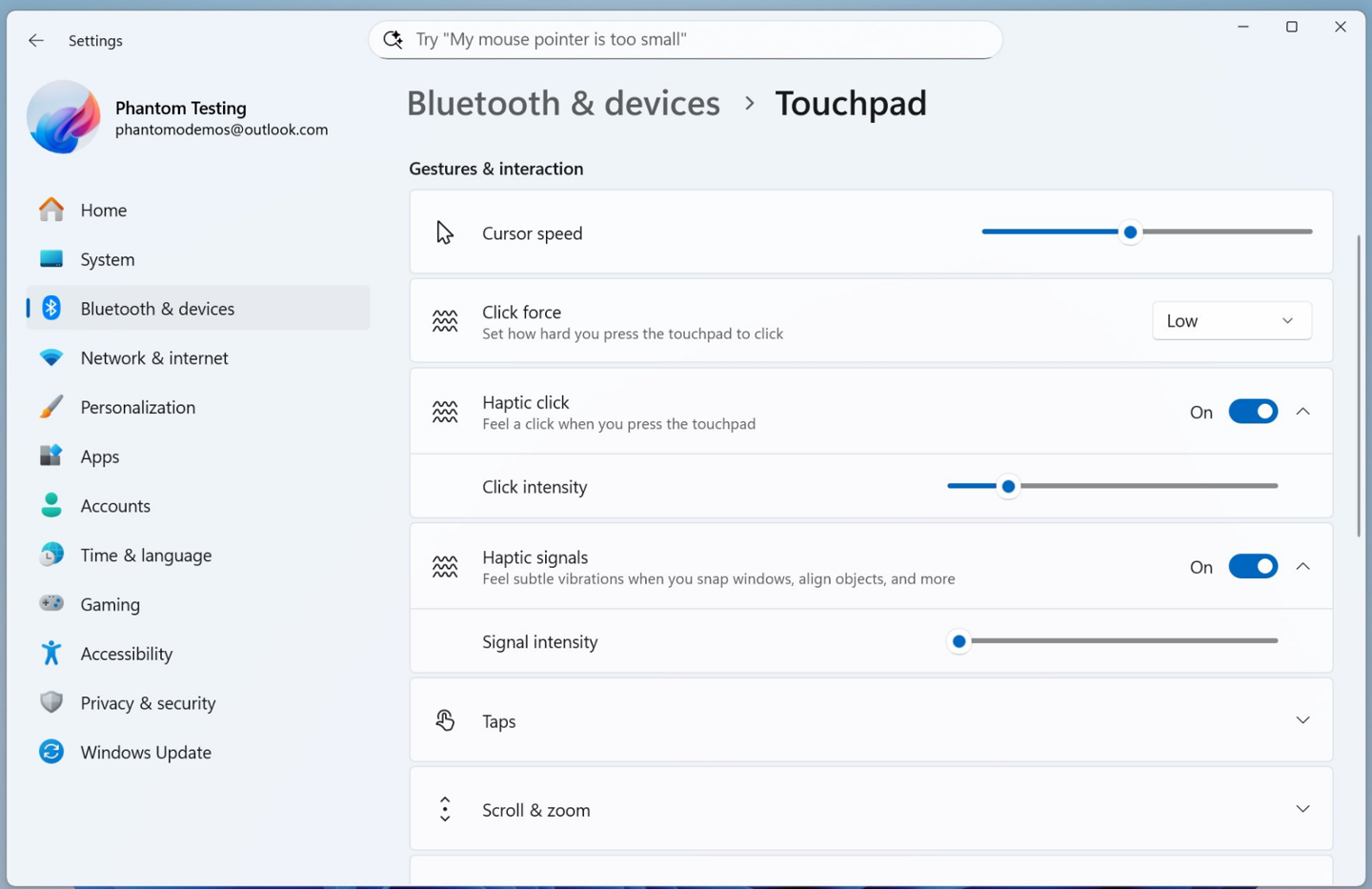Click the Gaming controller icon
Screen dimensions: 1372x889
point(51,603)
